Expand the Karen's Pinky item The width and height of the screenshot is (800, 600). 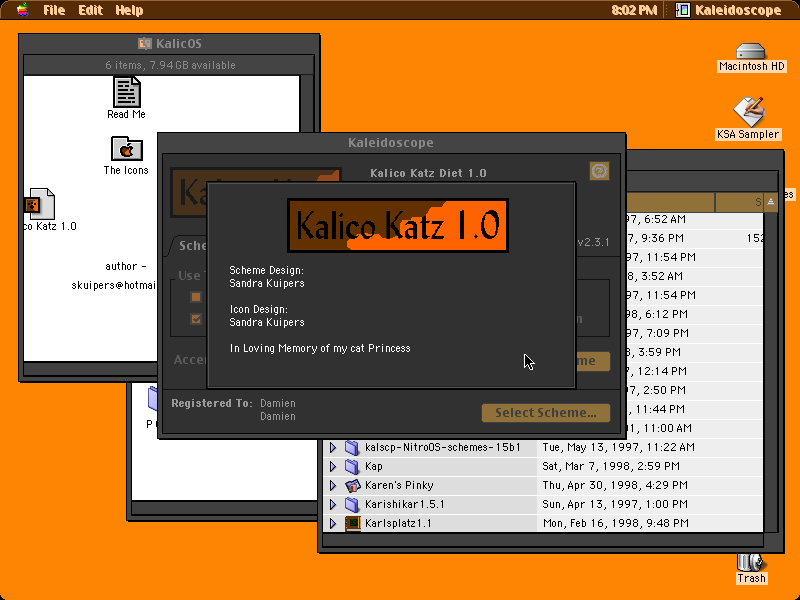[333, 485]
